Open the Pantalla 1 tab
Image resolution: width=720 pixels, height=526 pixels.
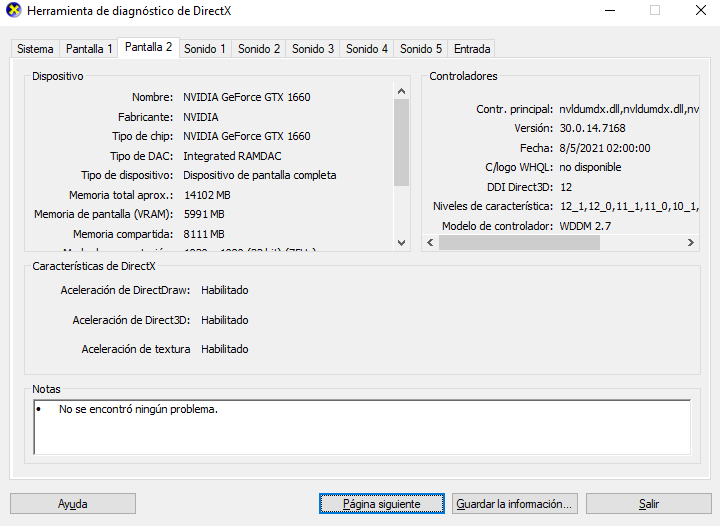(89, 49)
